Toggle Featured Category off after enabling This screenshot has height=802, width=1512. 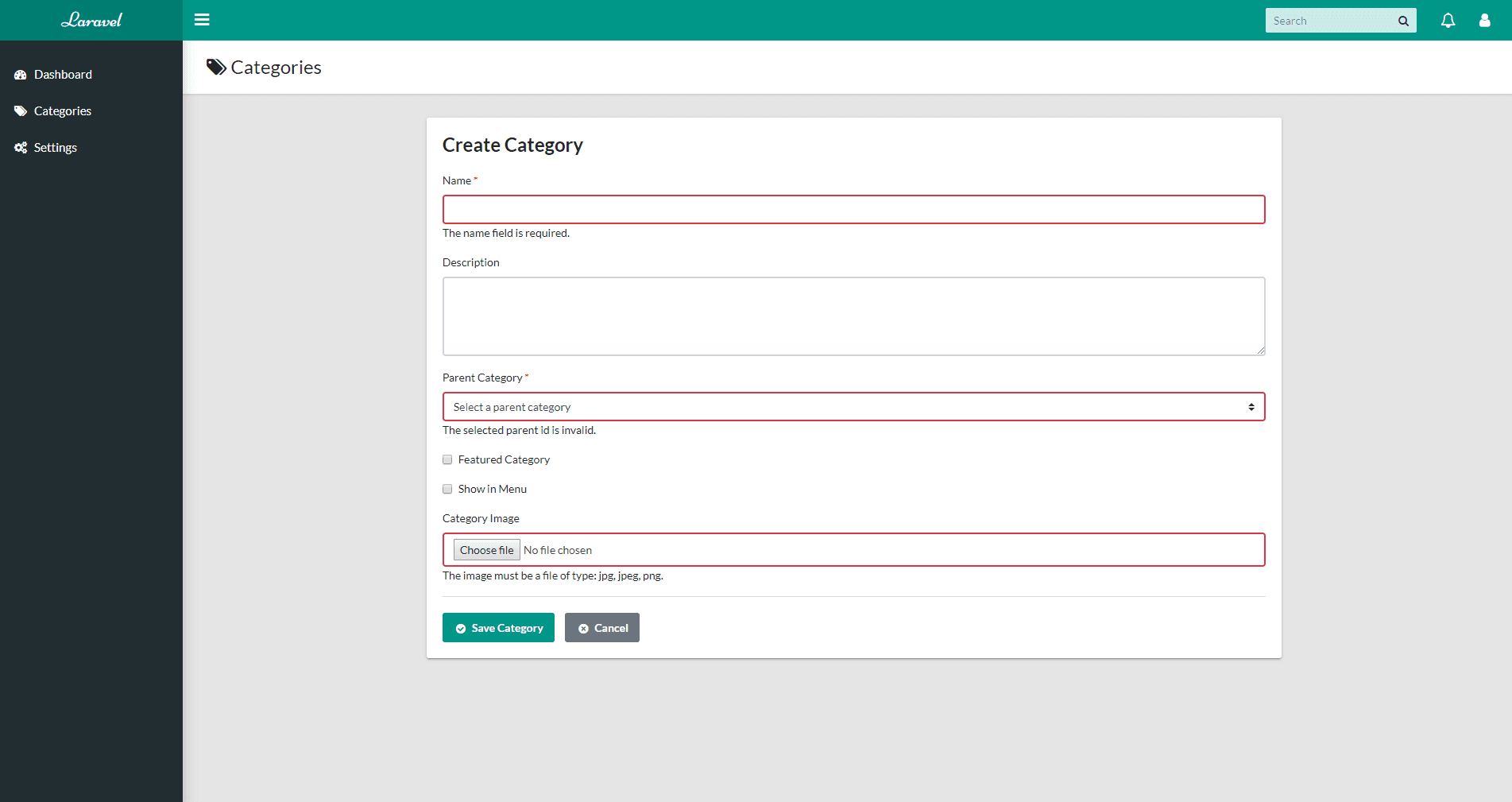point(447,459)
